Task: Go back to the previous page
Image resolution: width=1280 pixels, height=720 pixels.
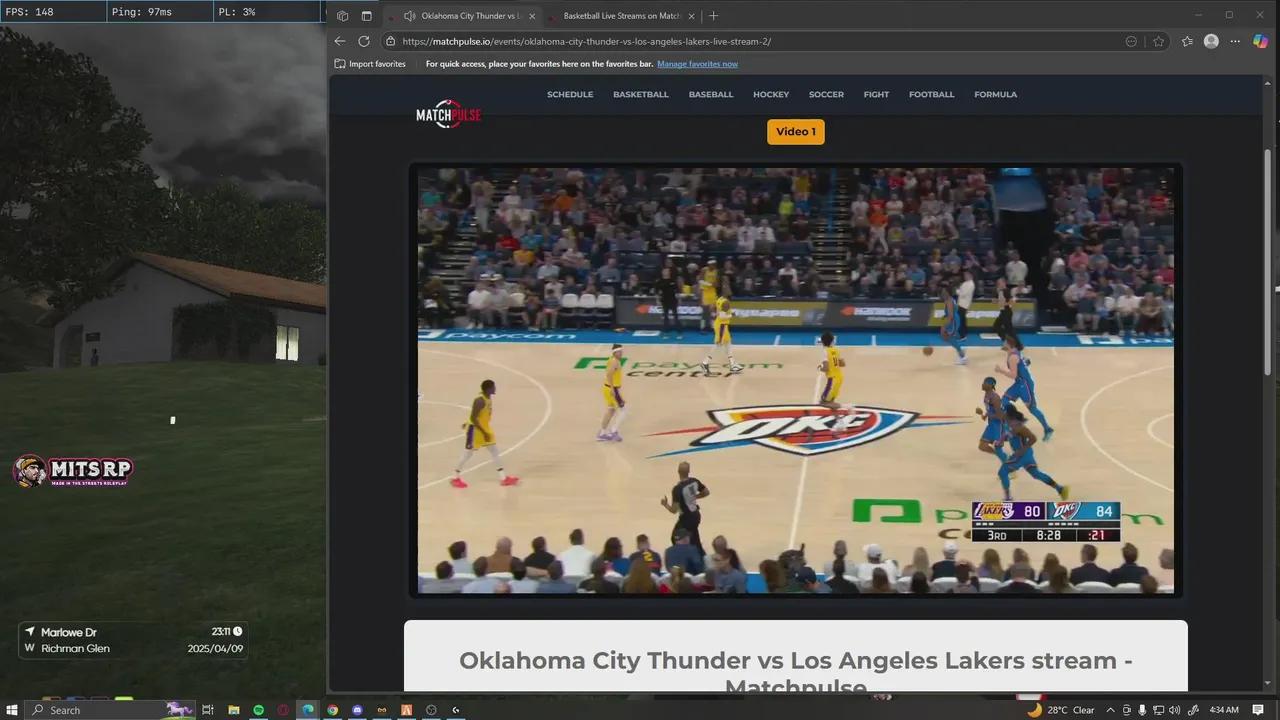Action: point(340,41)
